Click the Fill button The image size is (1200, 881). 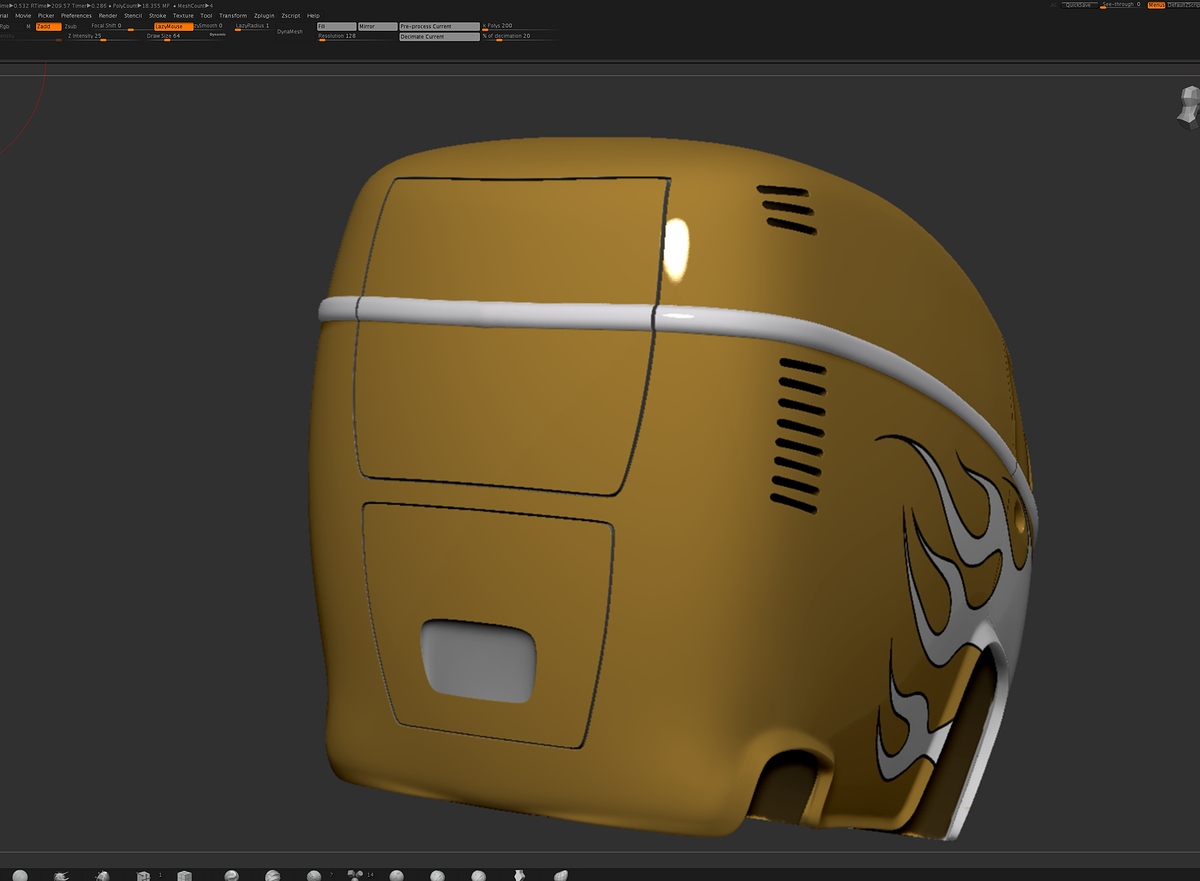336,26
